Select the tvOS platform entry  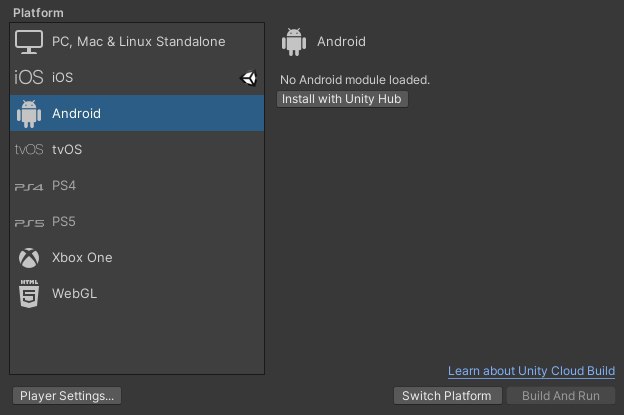pyautogui.click(x=137, y=150)
